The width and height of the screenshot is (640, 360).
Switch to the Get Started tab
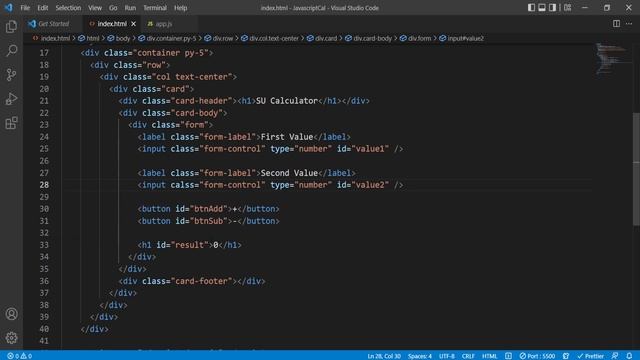pos(53,24)
